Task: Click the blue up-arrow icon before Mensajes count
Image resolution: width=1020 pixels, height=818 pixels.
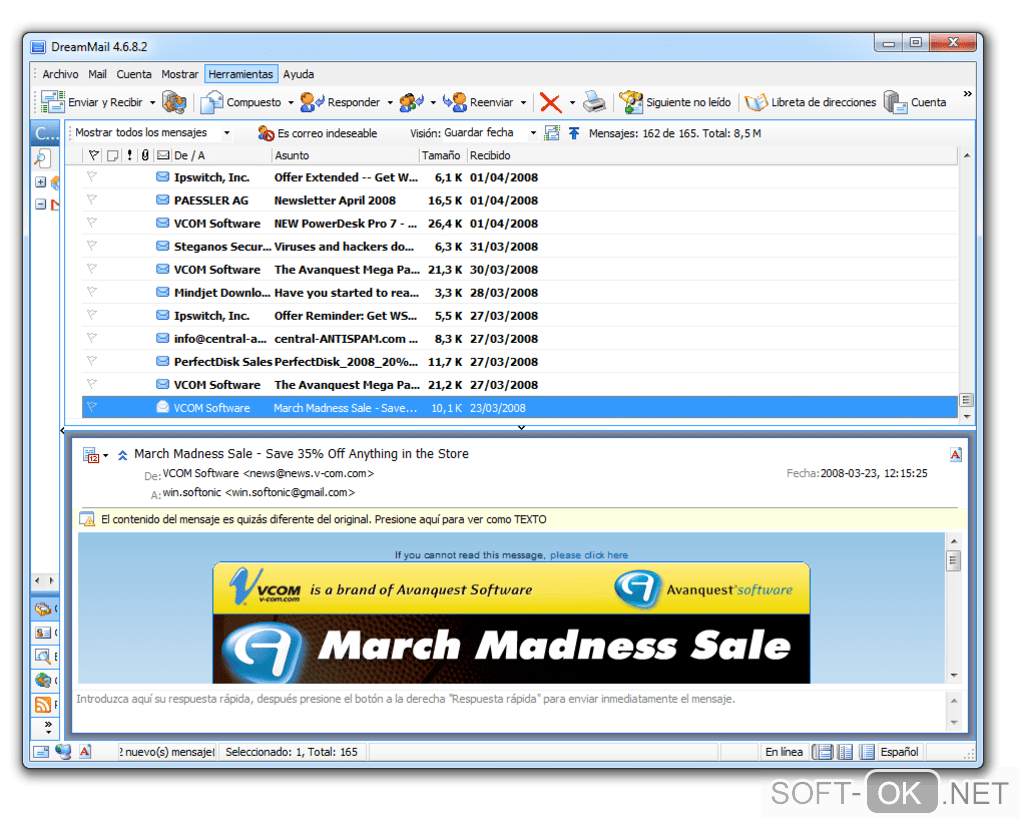Action: (574, 133)
